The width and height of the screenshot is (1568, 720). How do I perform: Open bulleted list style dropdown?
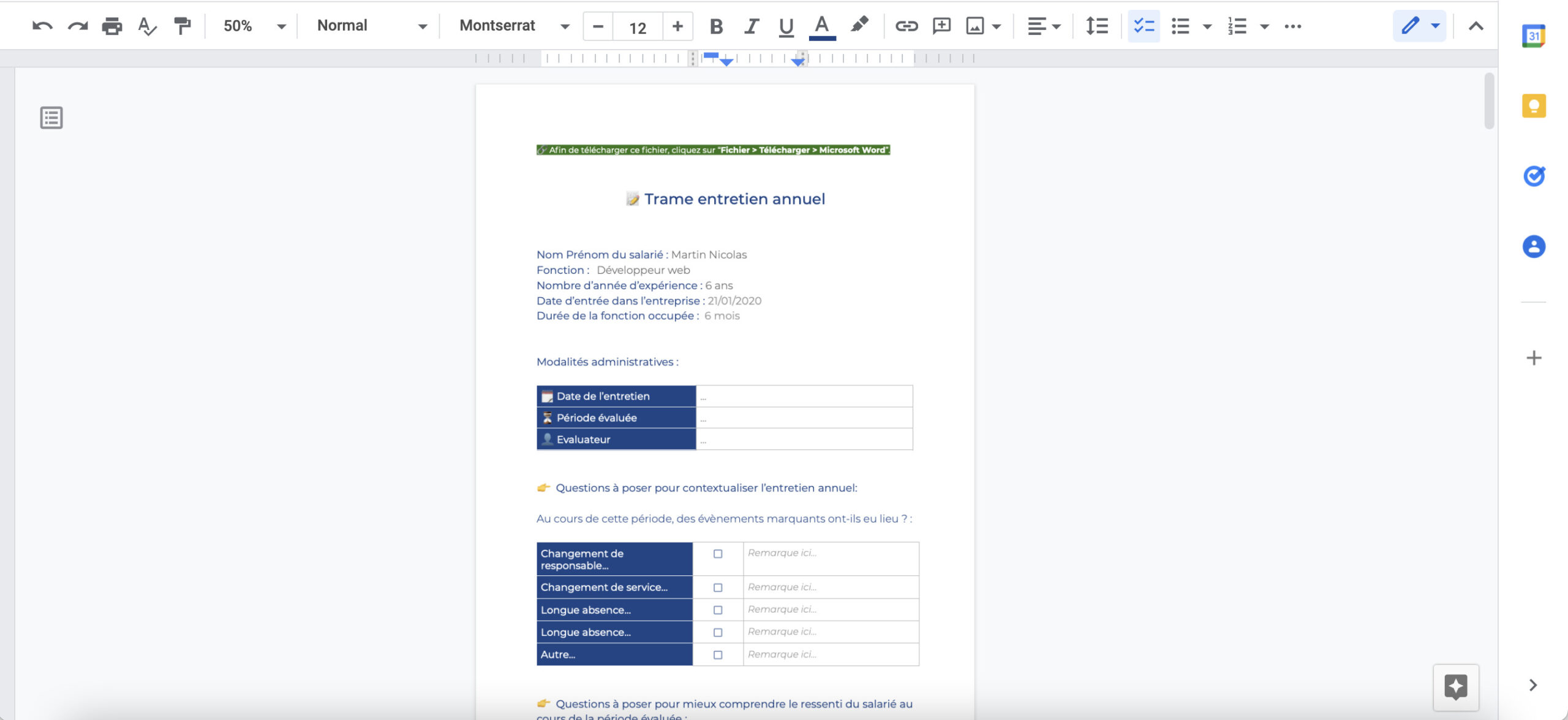click(1207, 27)
